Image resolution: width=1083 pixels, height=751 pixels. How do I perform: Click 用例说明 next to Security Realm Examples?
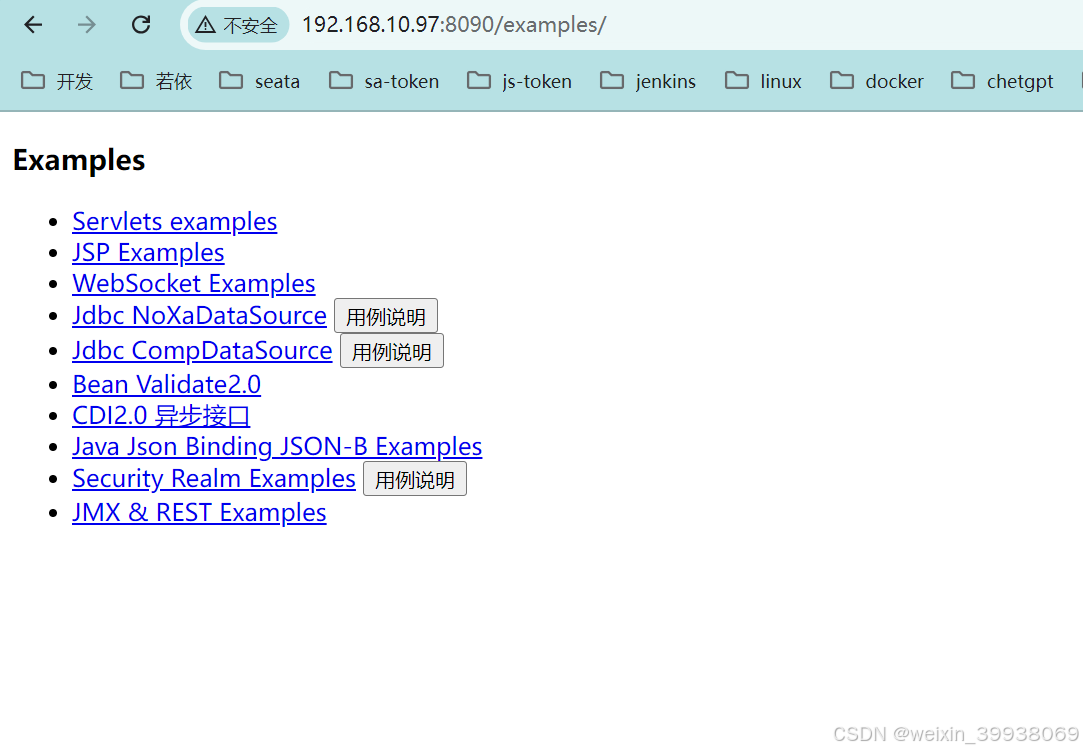click(x=414, y=478)
